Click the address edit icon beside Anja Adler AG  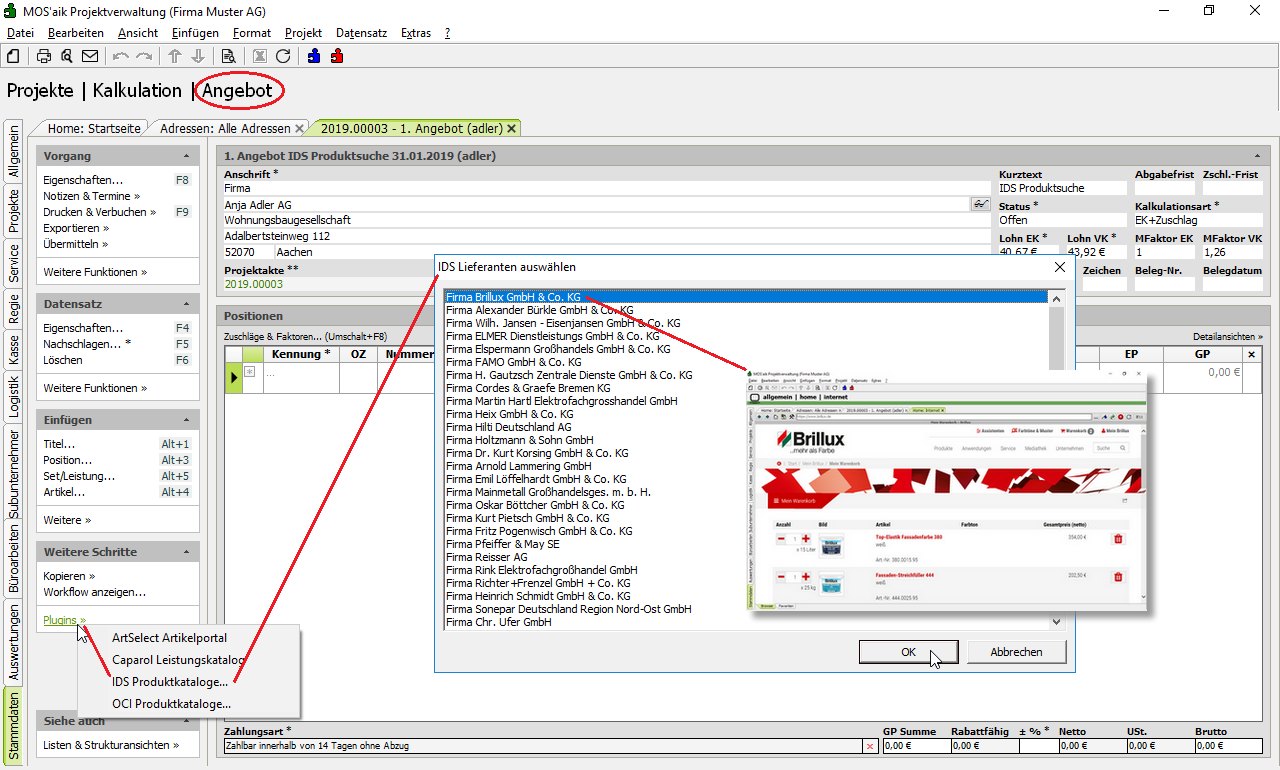[980, 204]
